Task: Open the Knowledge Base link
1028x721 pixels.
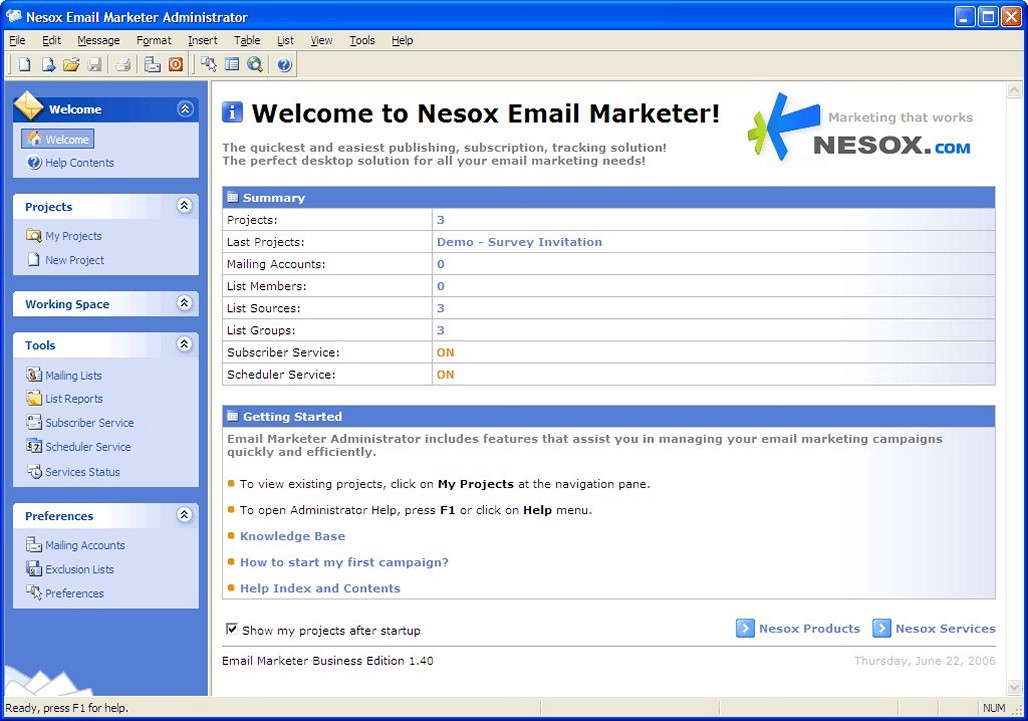Action: (292, 536)
